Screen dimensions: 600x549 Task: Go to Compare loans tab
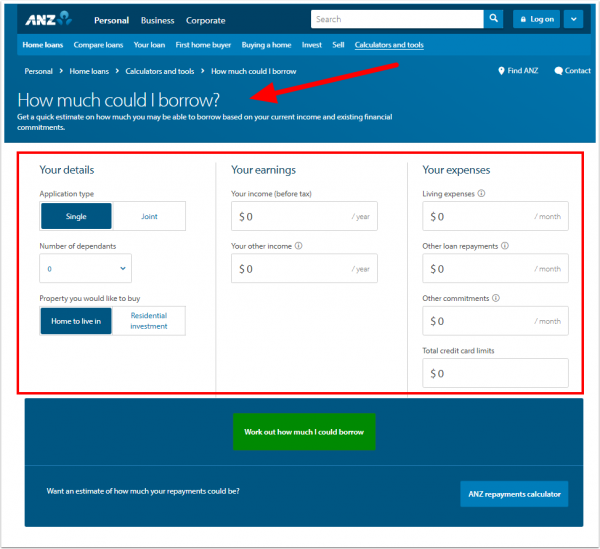[x=98, y=45]
